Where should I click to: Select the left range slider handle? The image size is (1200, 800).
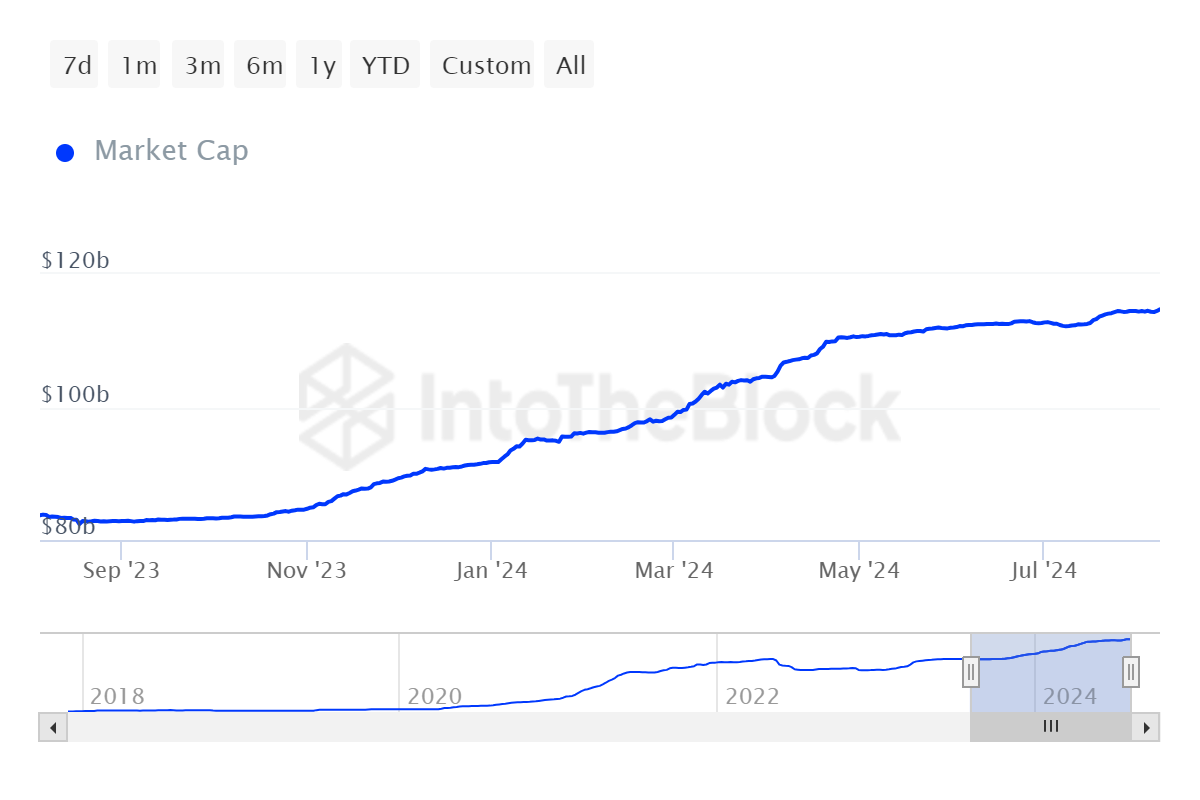tap(971, 673)
